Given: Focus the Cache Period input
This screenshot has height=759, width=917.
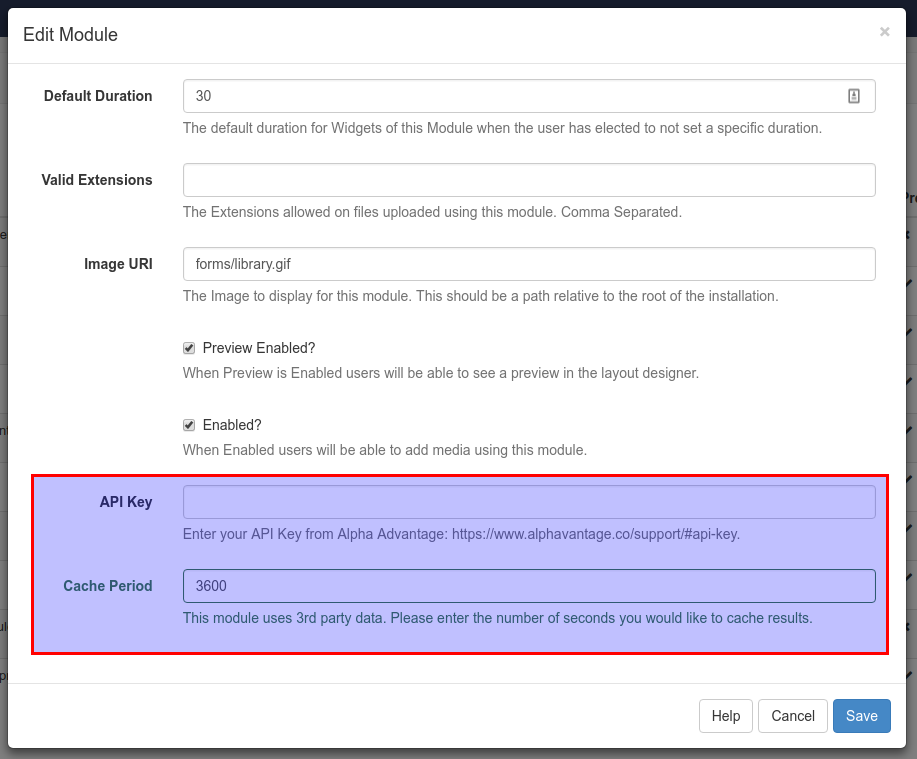Looking at the screenshot, I should point(528,586).
